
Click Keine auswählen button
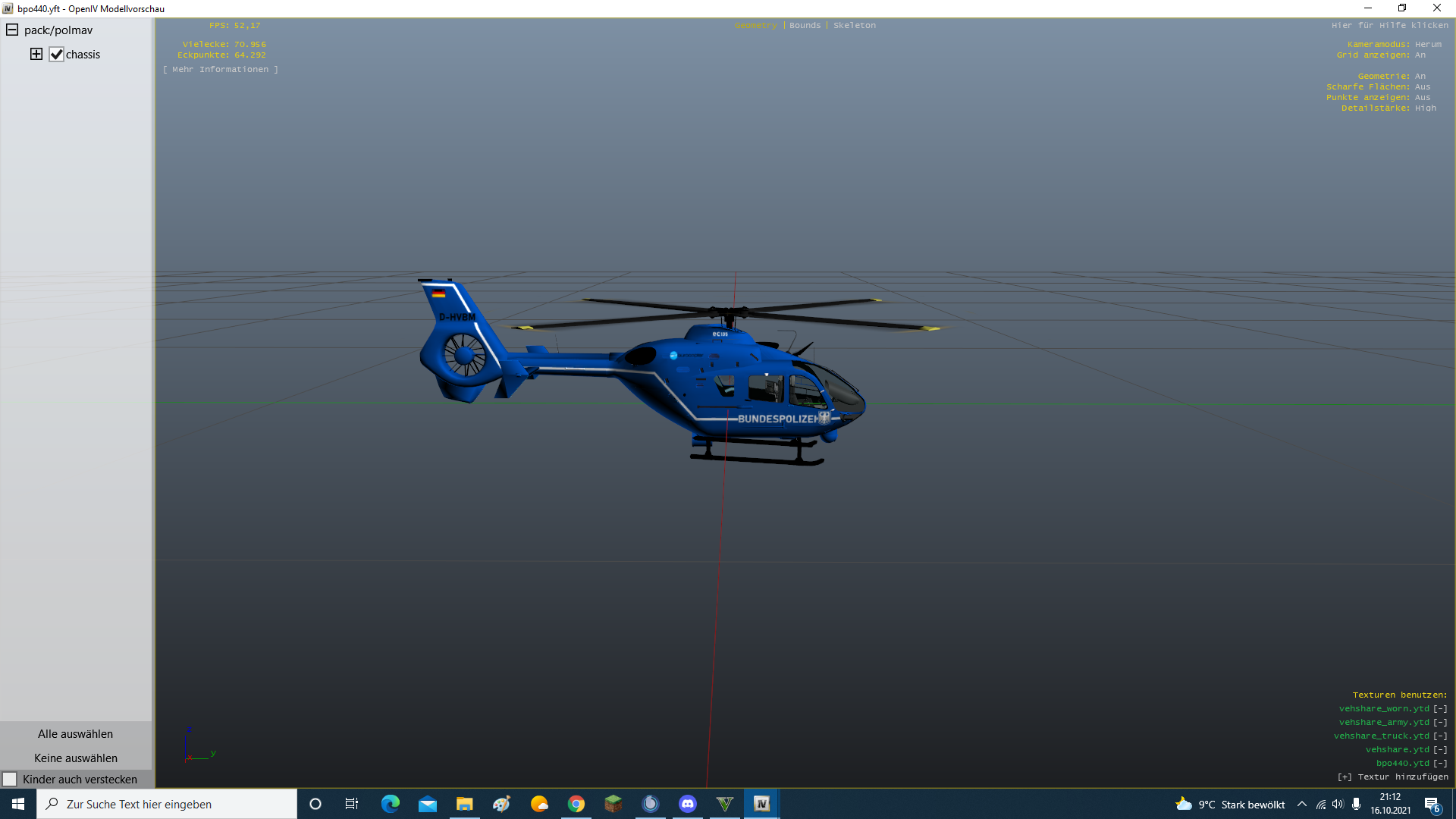(x=76, y=758)
